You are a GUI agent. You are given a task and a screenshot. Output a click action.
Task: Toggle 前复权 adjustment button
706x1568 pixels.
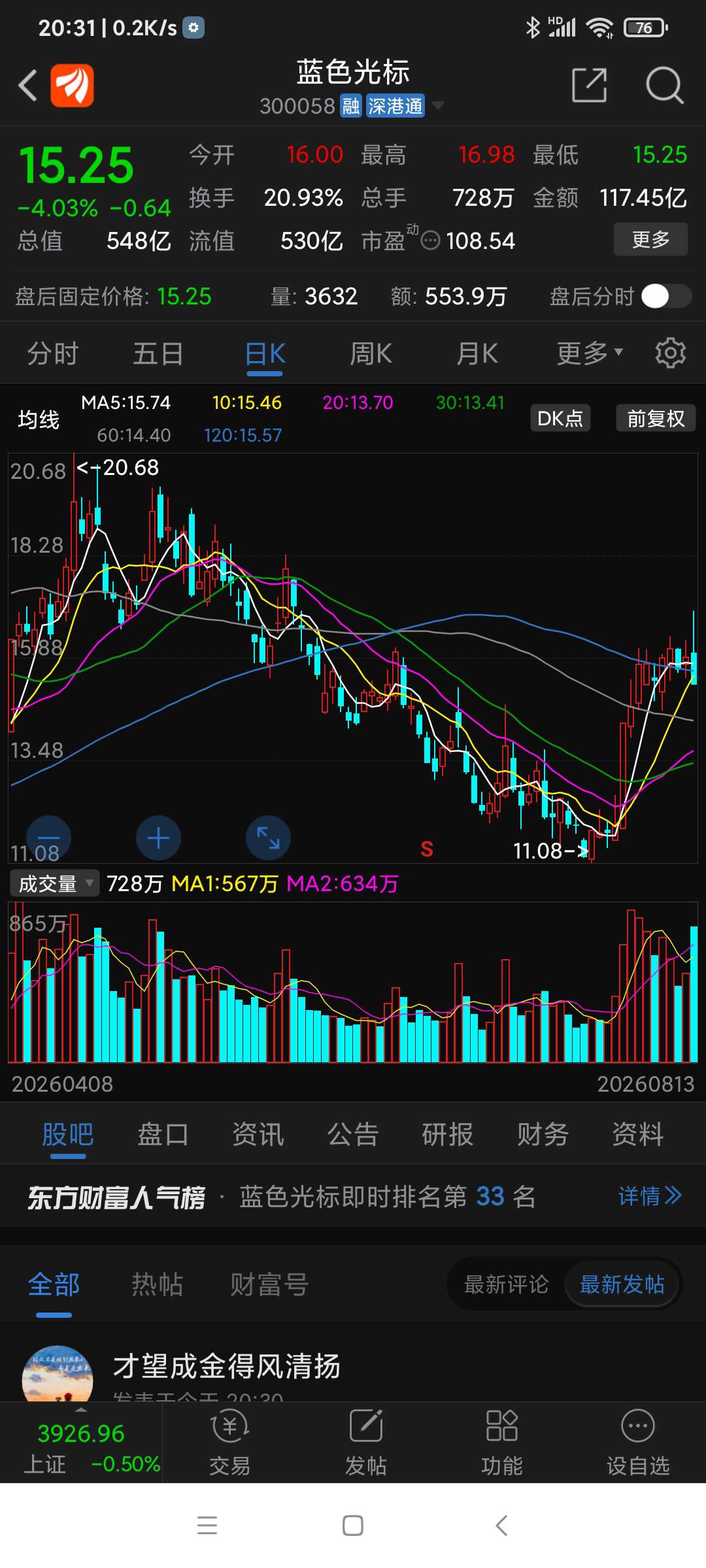656,418
